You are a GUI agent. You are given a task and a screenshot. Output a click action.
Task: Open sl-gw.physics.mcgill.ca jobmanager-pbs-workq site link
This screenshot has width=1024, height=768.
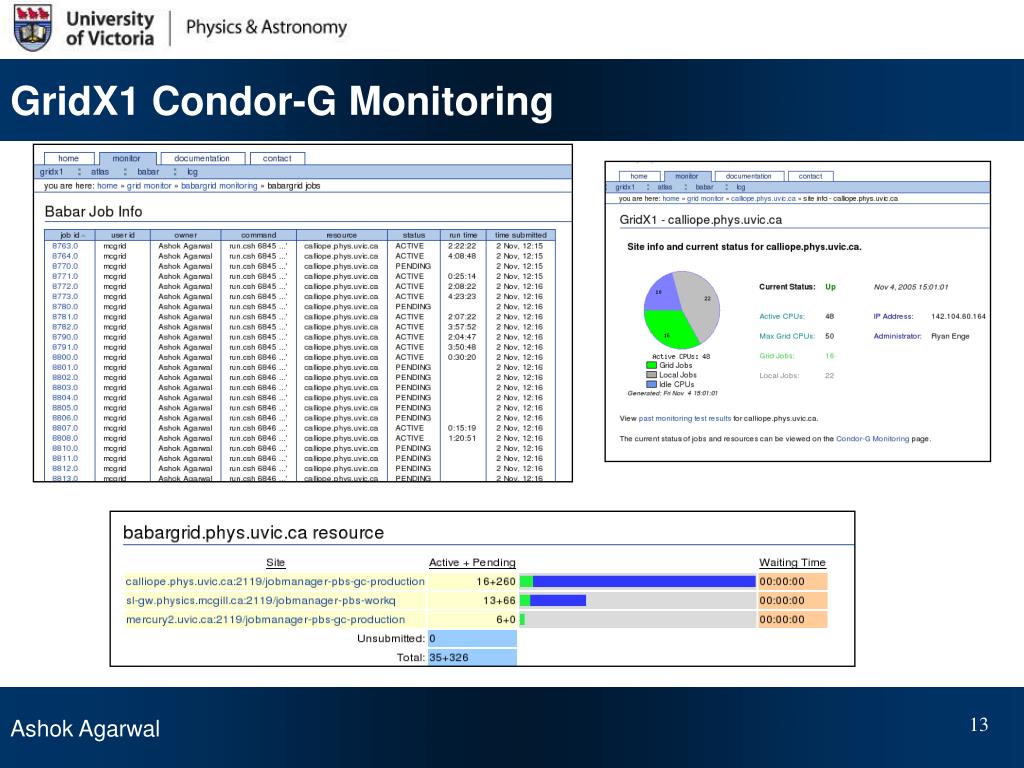[261, 600]
